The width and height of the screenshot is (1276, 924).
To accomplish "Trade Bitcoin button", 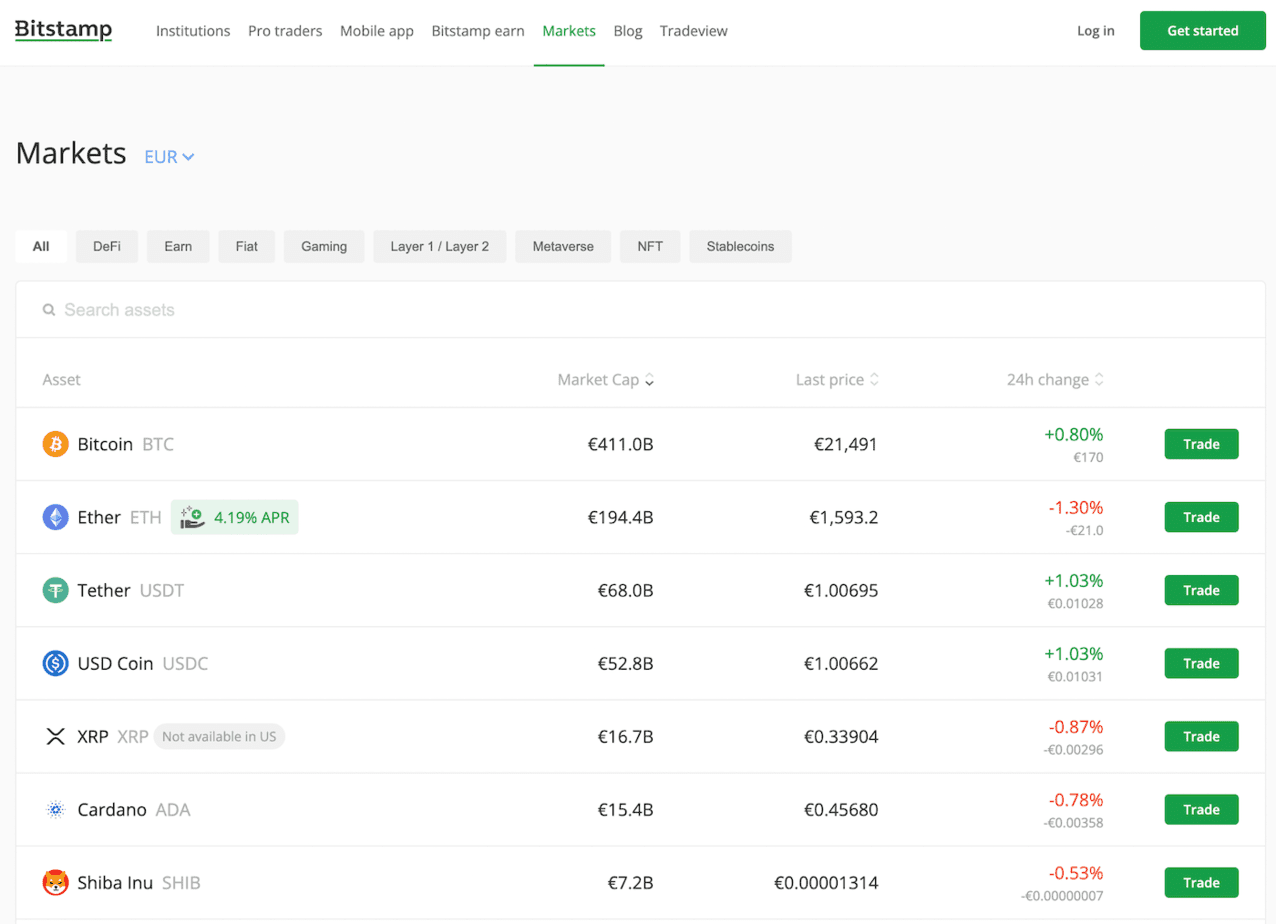I will (1201, 444).
